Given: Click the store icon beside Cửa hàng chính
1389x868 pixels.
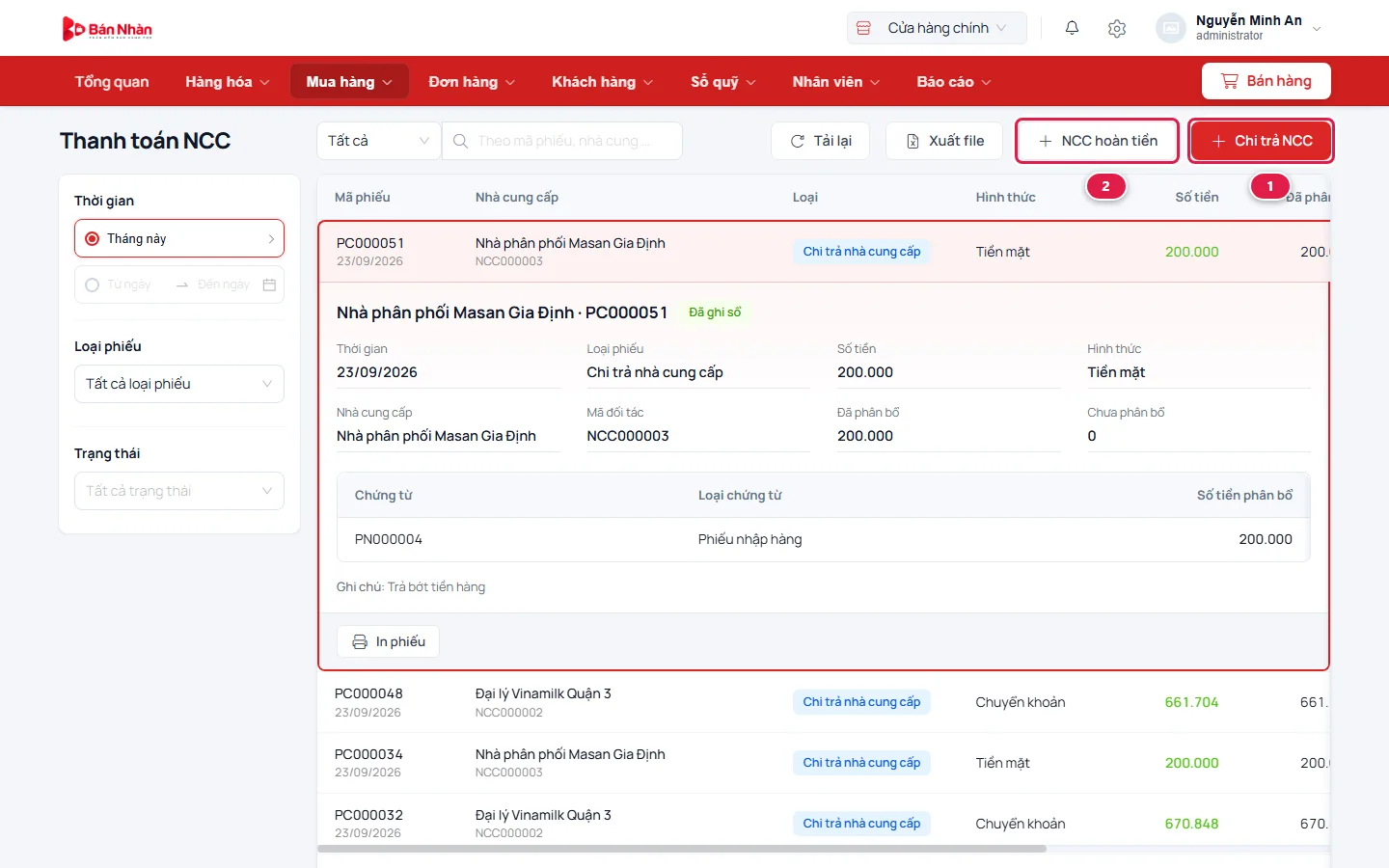Looking at the screenshot, I should click(864, 28).
